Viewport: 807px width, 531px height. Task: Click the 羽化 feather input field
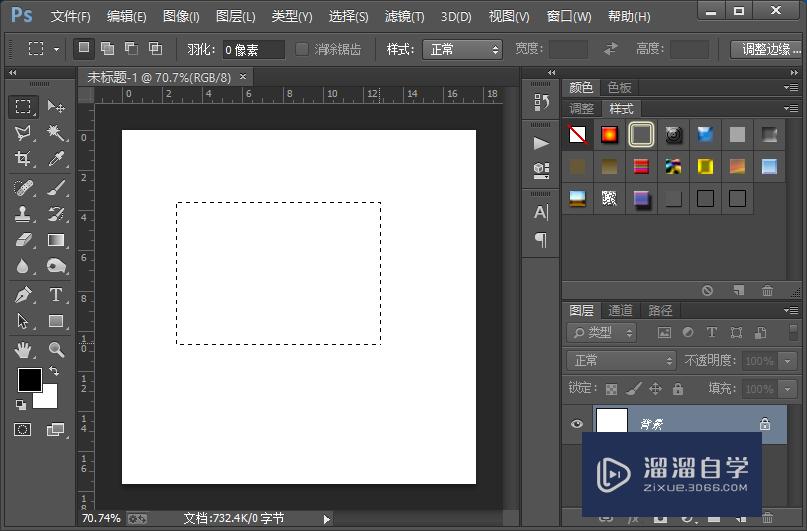point(253,49)
